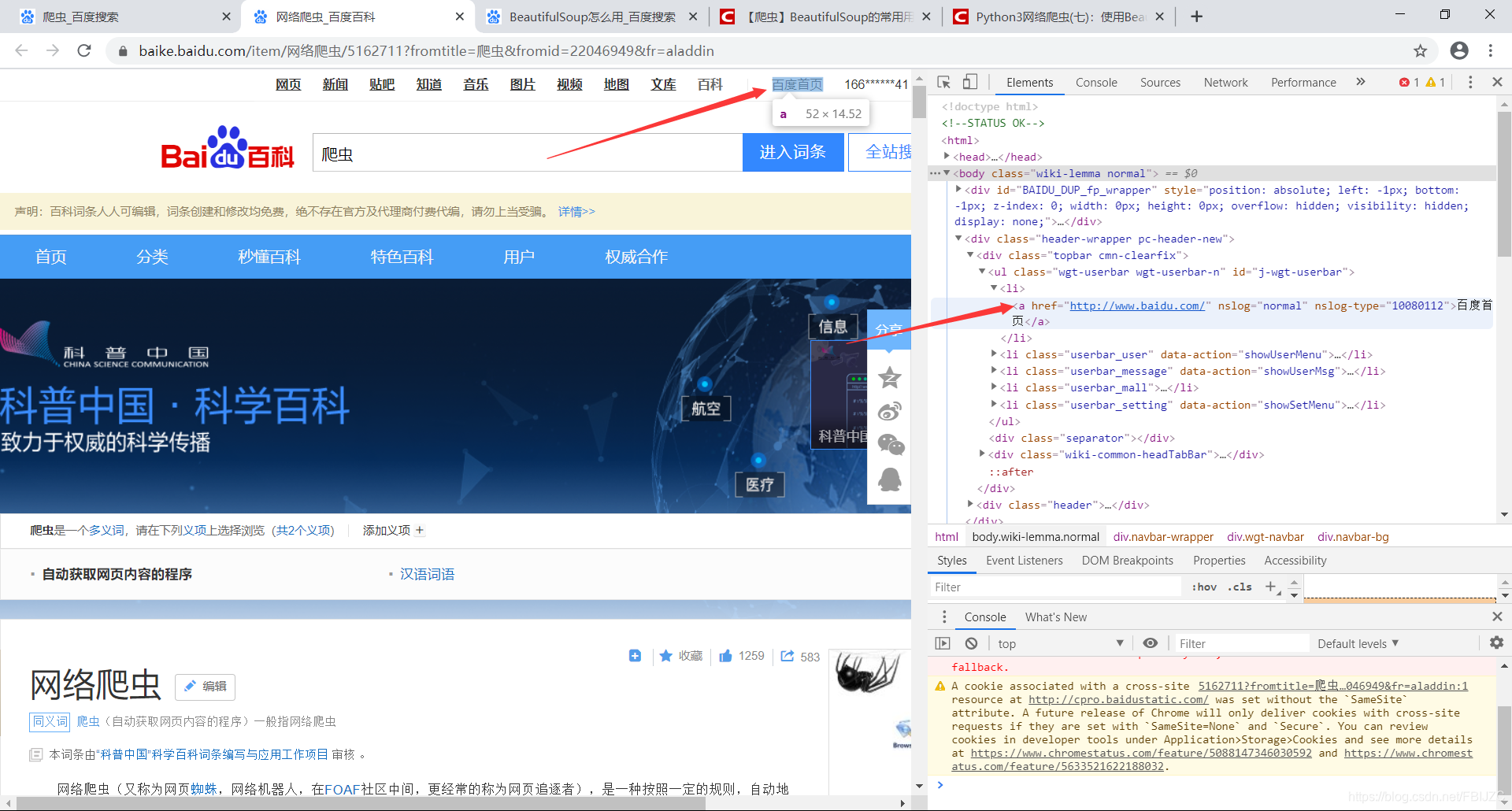Screen dimensions: 1512x811
Task: Open What's New drawer tab
Action: (x=1055, y=617)
